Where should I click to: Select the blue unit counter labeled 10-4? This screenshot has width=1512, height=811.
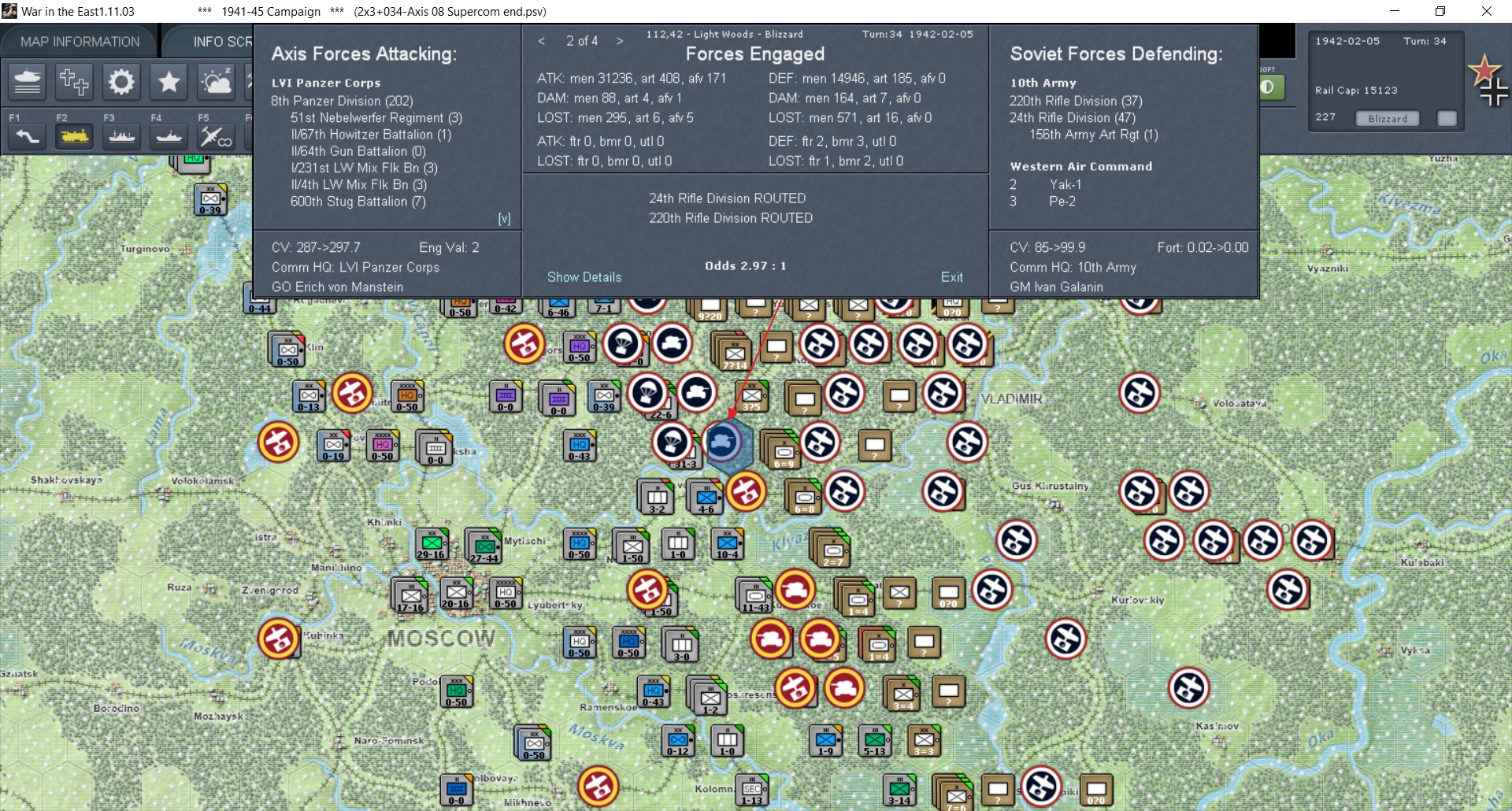(728, 543)
